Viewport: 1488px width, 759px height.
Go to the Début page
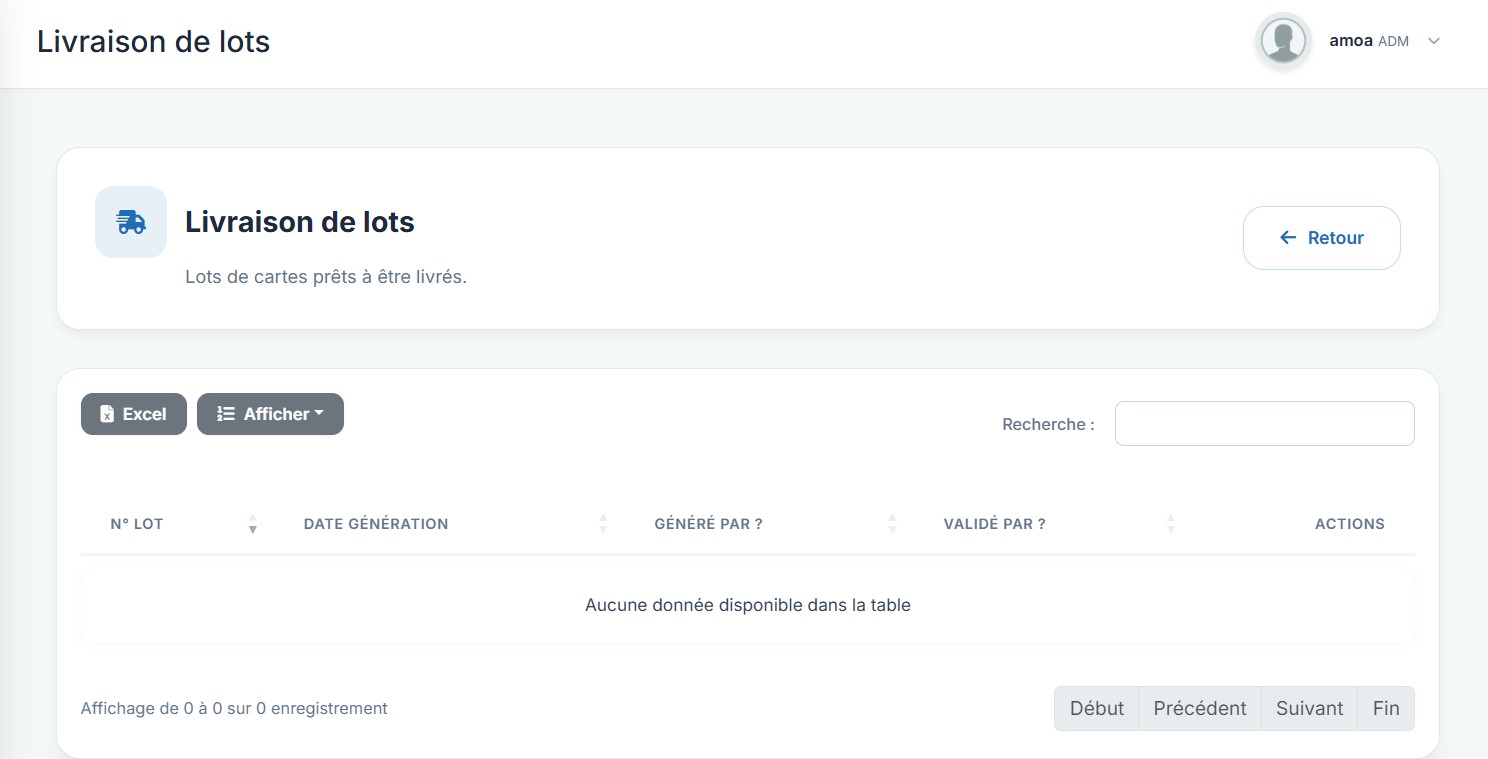click(x=1097, y=708)
